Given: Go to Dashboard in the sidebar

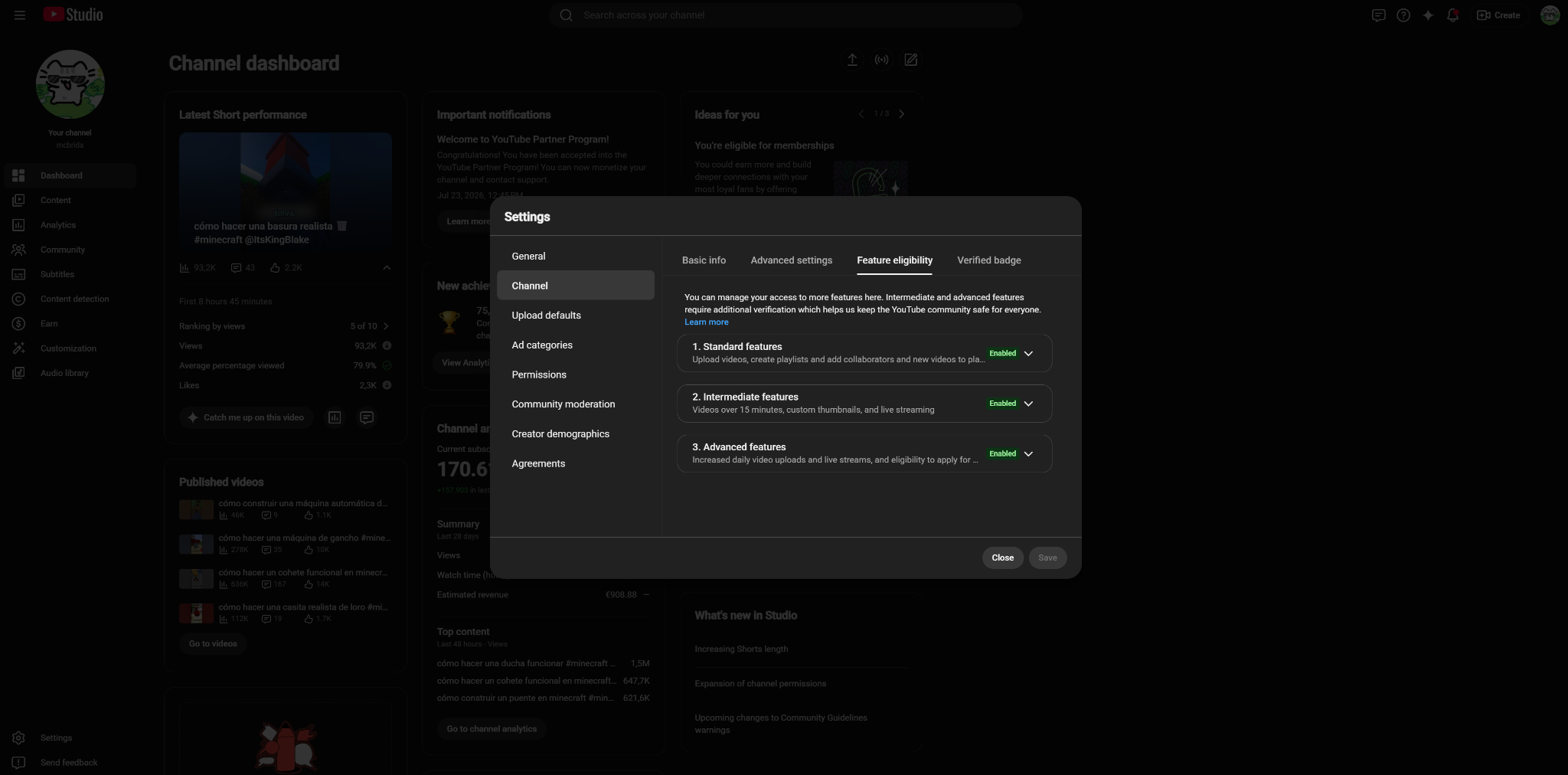Looking at the screenshot, I should (70, 175).
